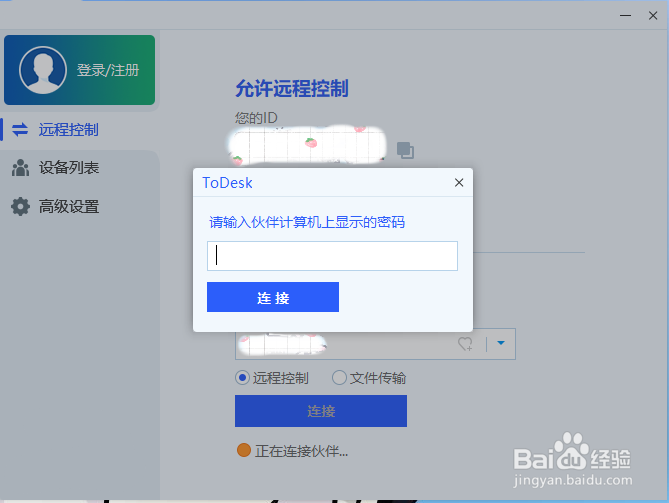
Task: Expand the partner ID history dropdown arrow
Action: pyautogui.click(x=501, y=343)
